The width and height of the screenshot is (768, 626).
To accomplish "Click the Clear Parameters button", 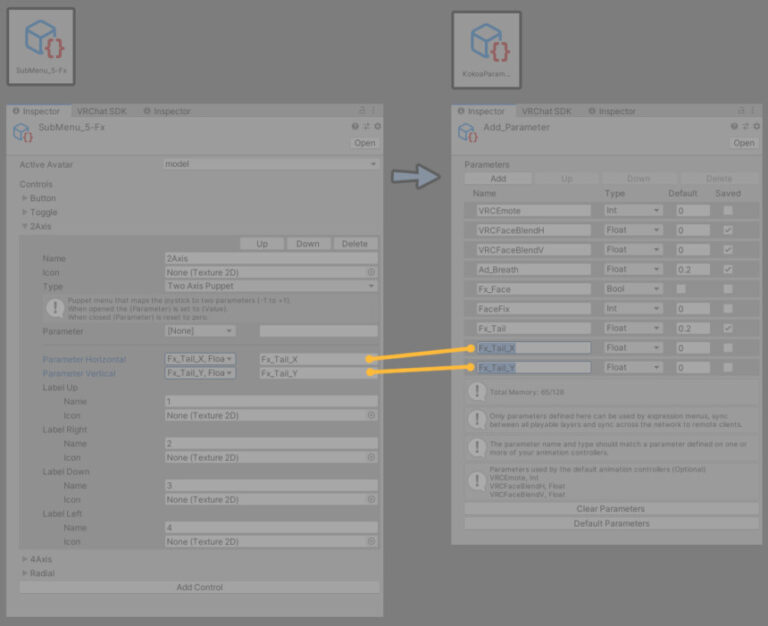I will (x=610, y=509).
